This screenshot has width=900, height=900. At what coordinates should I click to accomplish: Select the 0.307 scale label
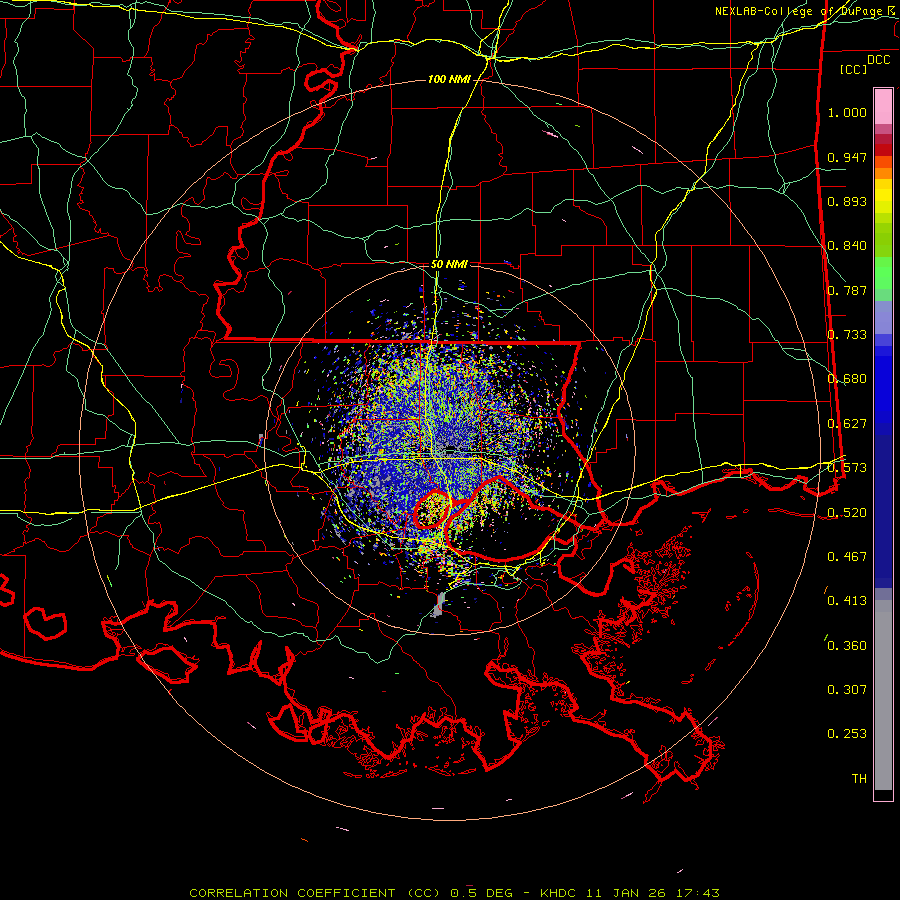point(847,690)
